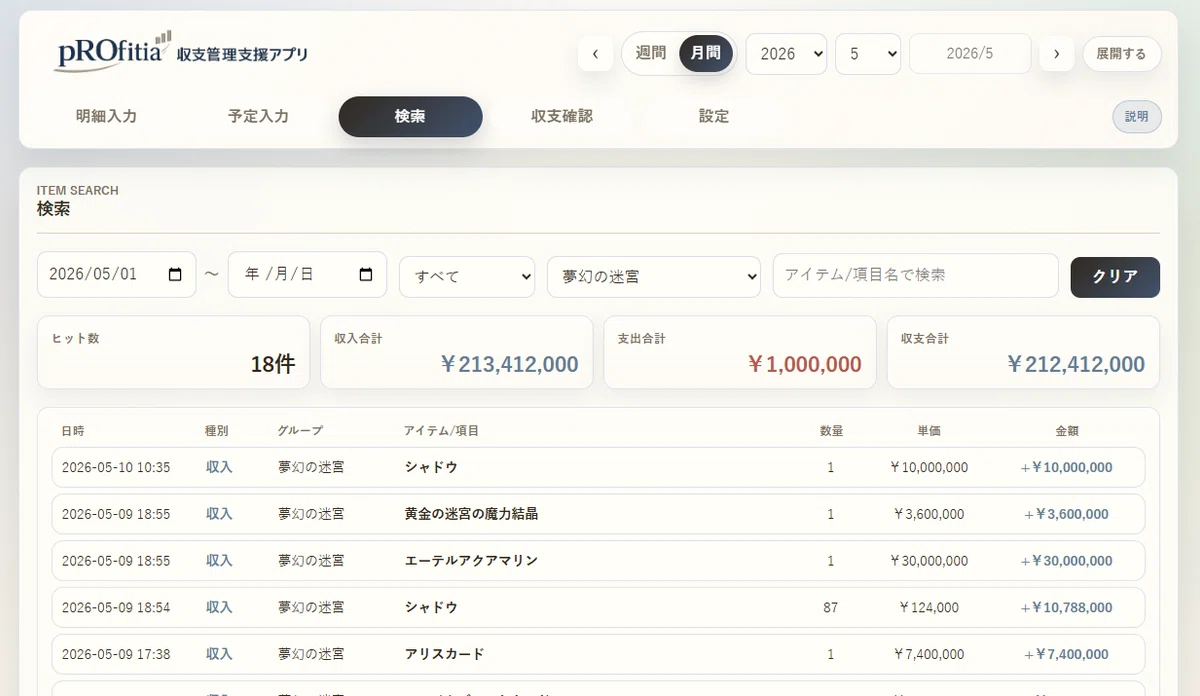
Task: Open the 予定入力 tab
Action: tap(258, 116)
